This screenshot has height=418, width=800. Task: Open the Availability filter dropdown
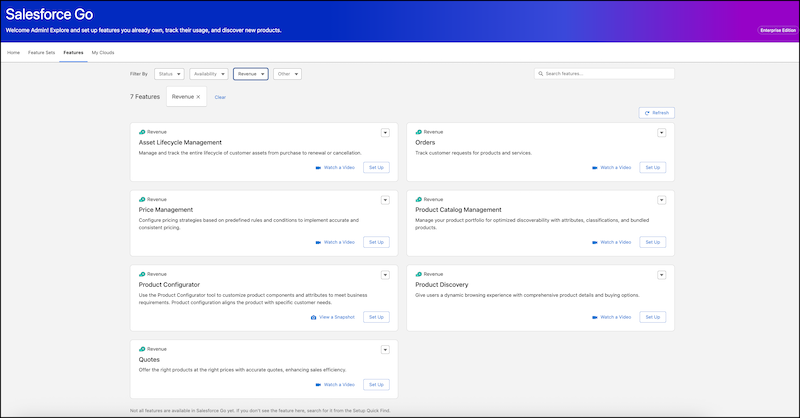(x=208, y=74)
